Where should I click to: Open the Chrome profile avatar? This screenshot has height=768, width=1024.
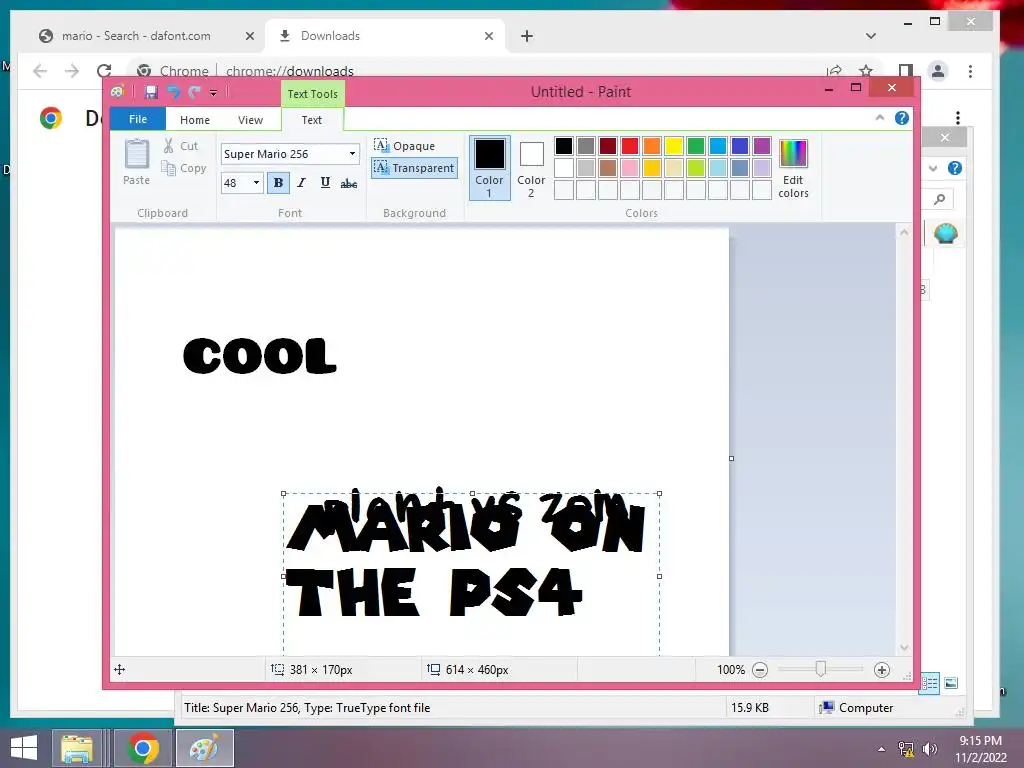(938, 71)
